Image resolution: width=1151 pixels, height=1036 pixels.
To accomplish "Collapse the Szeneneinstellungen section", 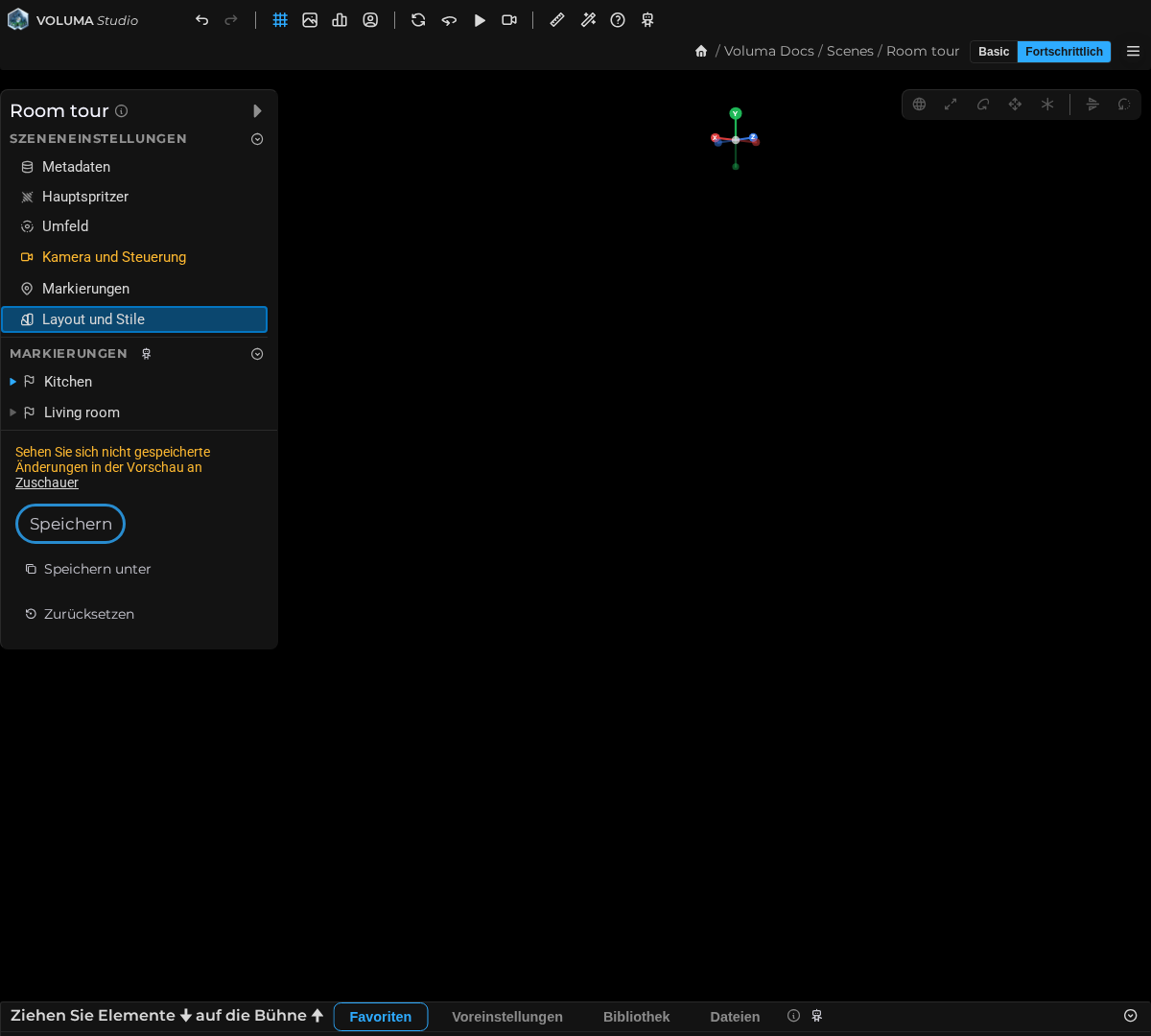I will pos(257,139).
